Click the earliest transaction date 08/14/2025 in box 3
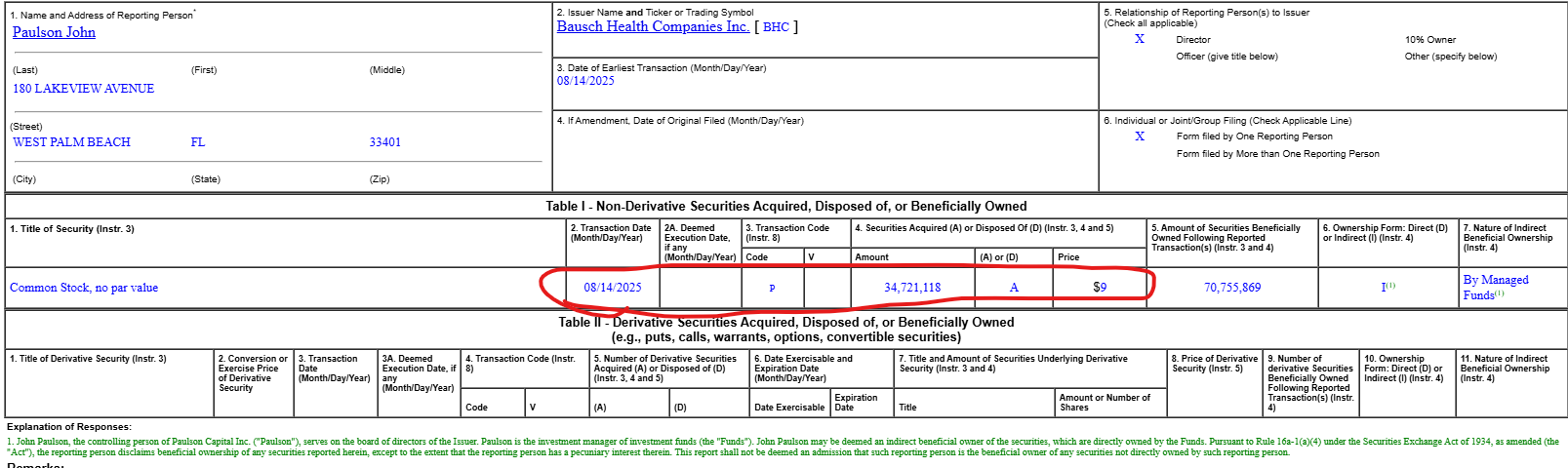 coord(585,81)
